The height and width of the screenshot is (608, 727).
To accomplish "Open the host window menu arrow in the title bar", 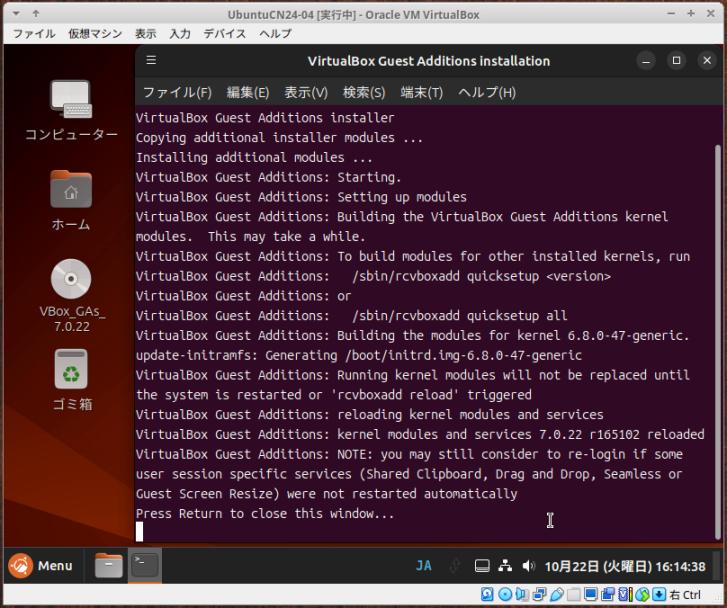I will (16, 13).
